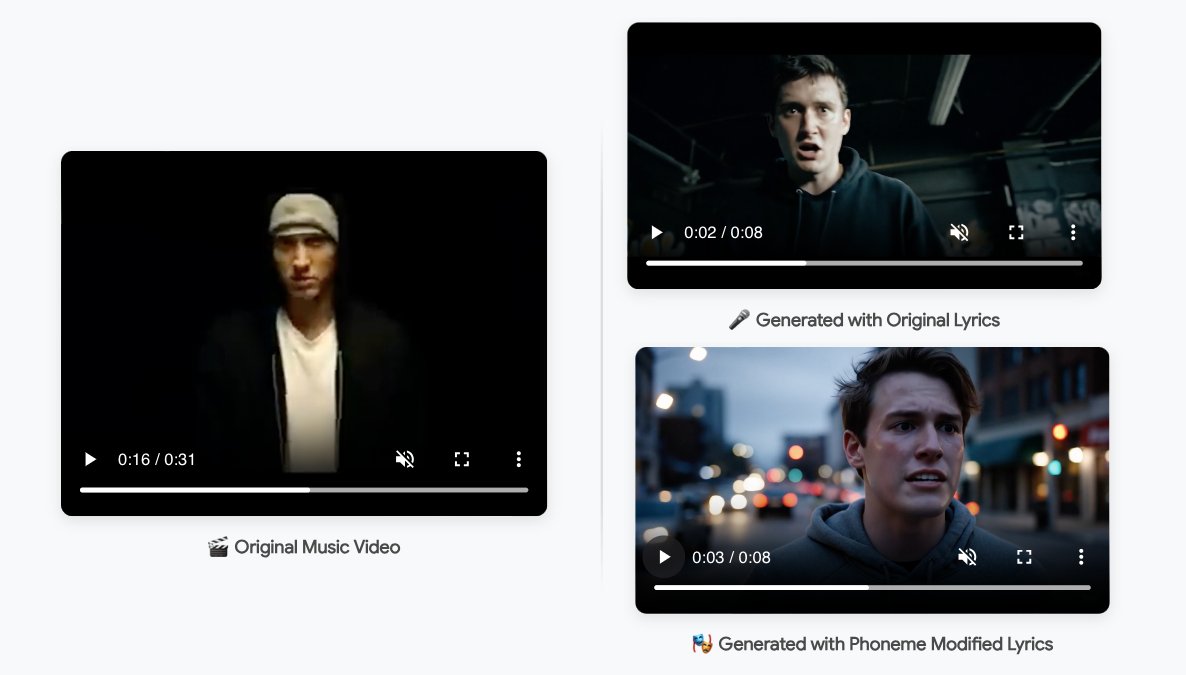Open three-dot menu on Original Lyrics video
Screen dimensions: 1186x675
click(1072, 232)
